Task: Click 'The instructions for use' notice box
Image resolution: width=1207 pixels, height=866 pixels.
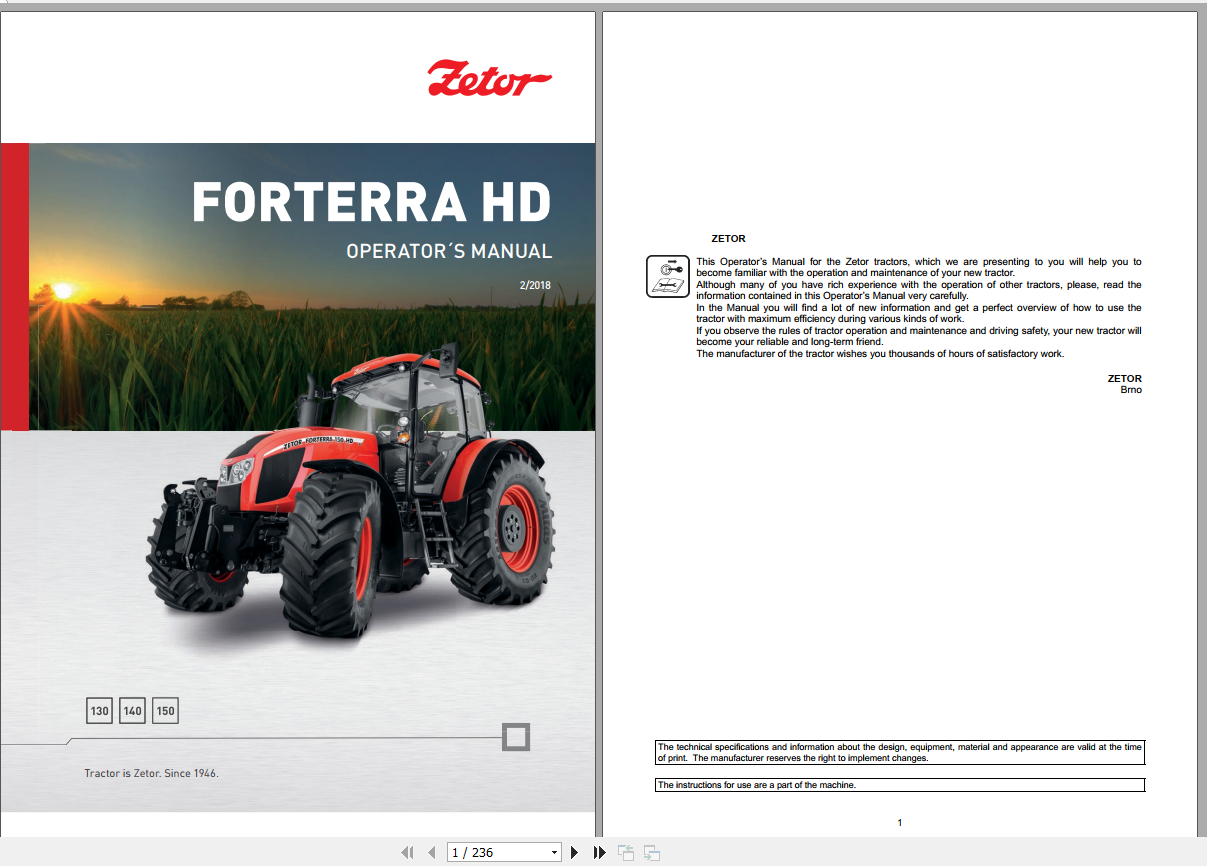Action: tap(900, 786)
